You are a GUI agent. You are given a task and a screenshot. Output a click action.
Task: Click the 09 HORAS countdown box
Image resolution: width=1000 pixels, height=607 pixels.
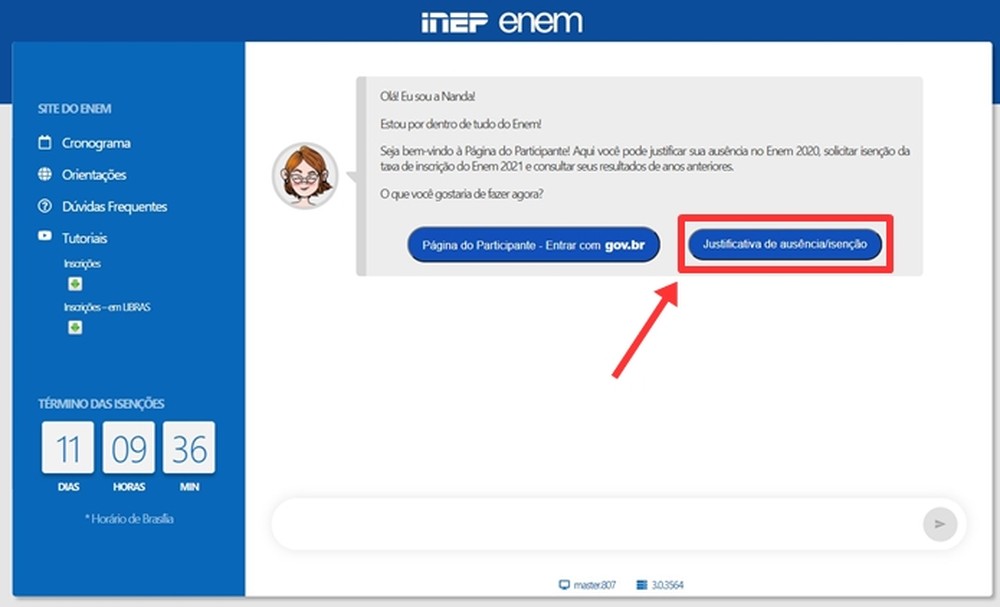coord(129,447)
